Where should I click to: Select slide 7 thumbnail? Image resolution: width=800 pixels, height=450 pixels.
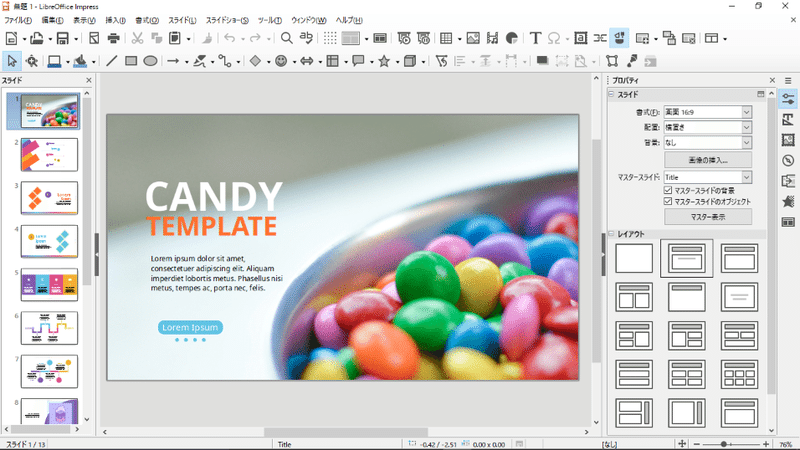49,371
